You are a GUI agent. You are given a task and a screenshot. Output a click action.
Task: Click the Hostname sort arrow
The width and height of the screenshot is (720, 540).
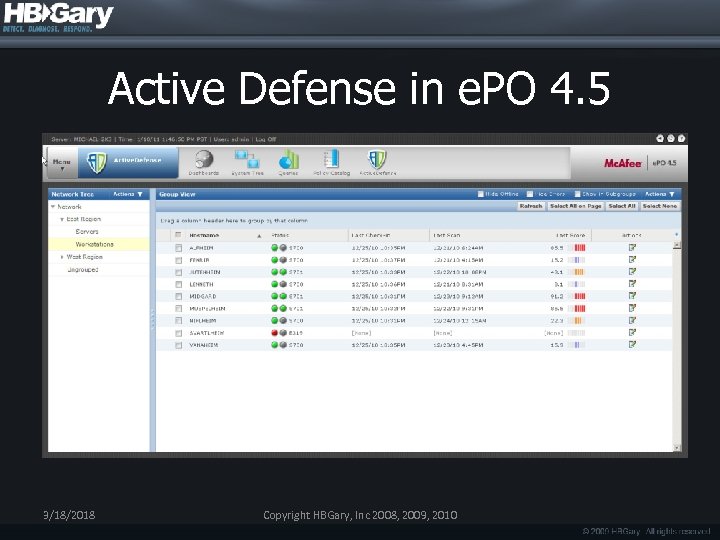tap(259, 236)
